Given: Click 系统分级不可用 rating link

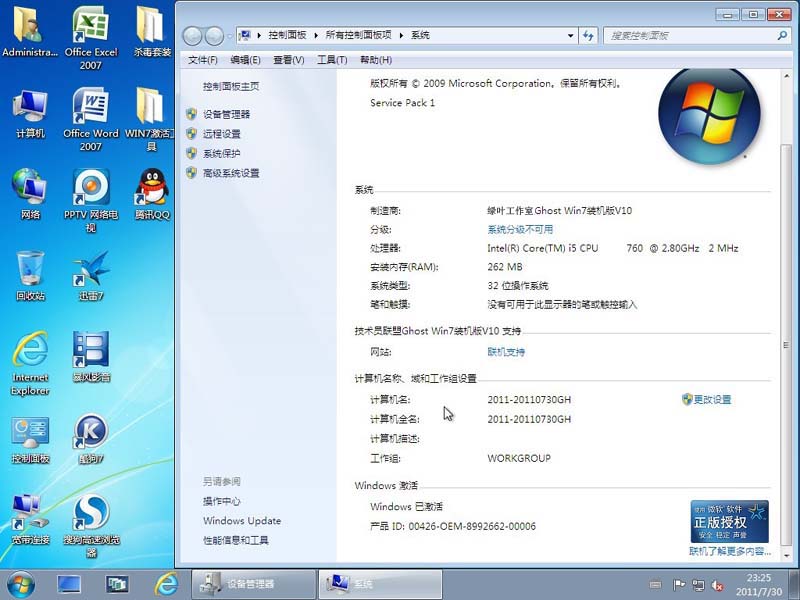Looking at the screenshot, I should pos(520,230).
